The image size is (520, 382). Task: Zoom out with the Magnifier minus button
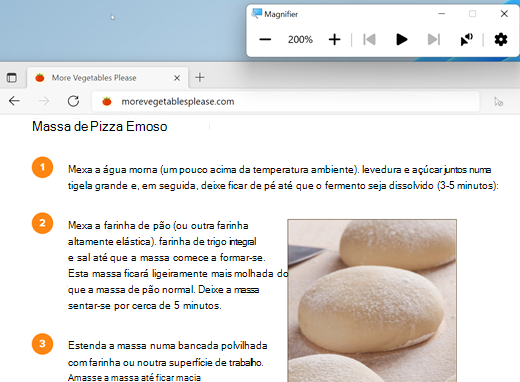pyautogui.click(x=265, y=40)
